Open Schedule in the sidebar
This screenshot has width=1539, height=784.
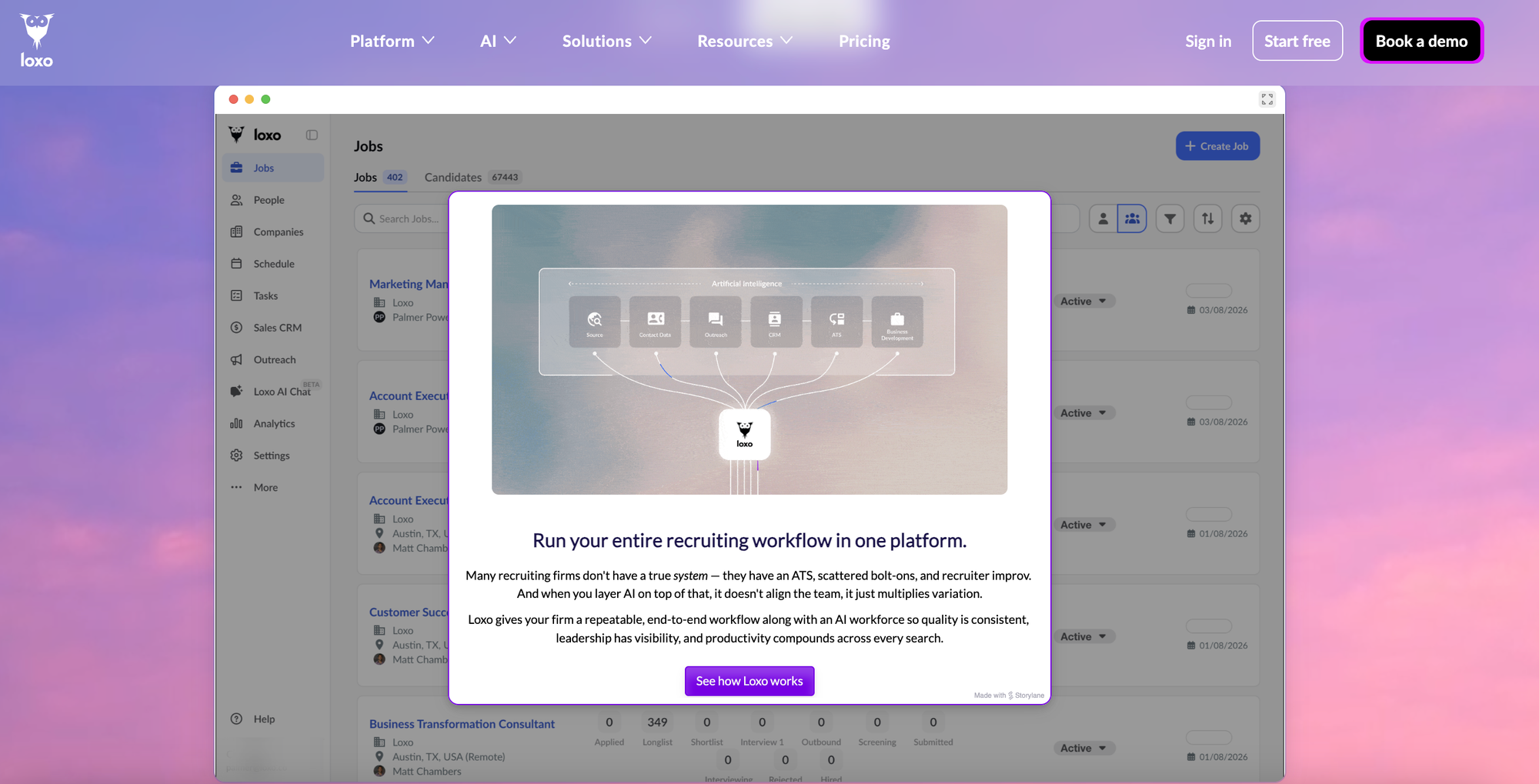tap(273, 264)
